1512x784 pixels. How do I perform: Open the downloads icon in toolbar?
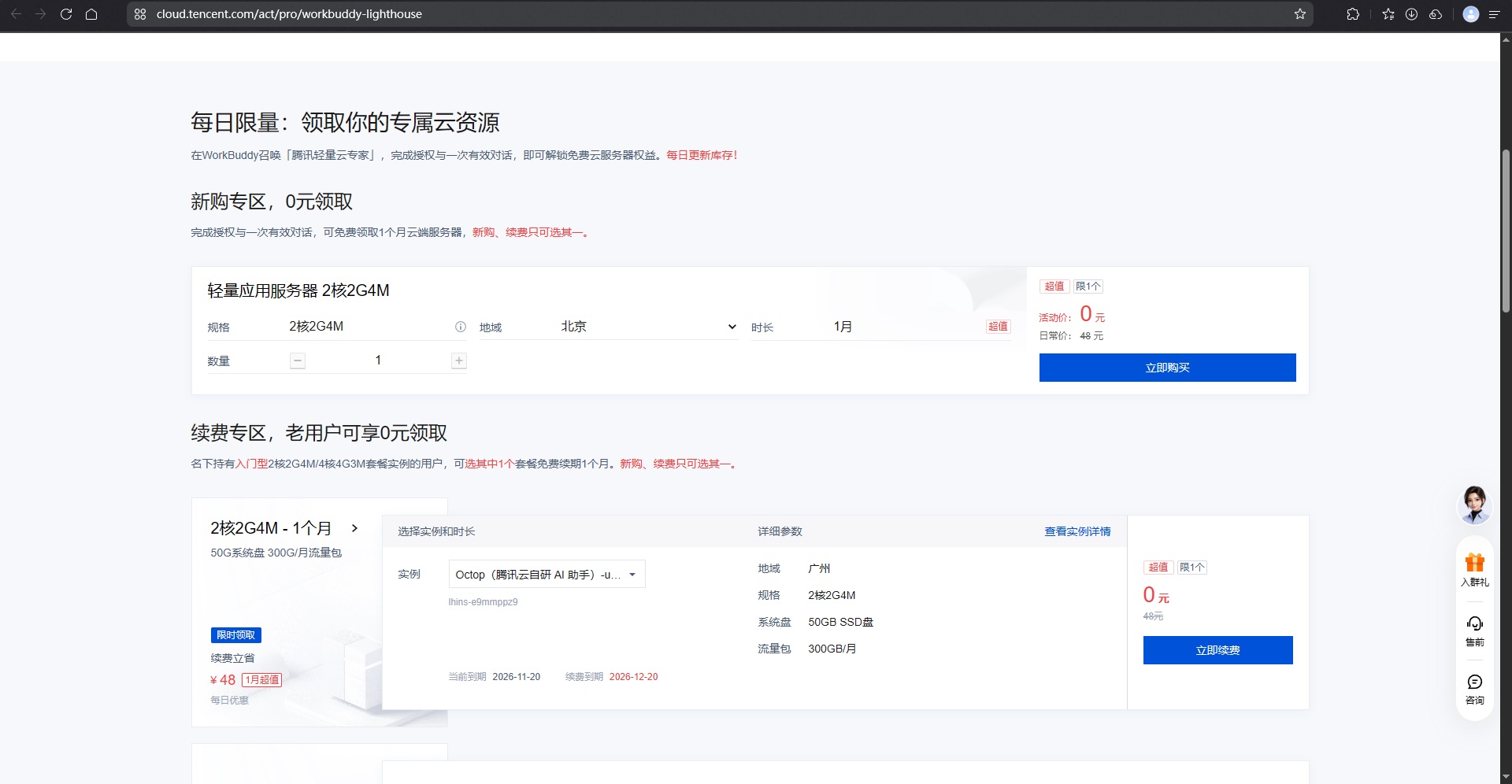tap(1412, 14)
